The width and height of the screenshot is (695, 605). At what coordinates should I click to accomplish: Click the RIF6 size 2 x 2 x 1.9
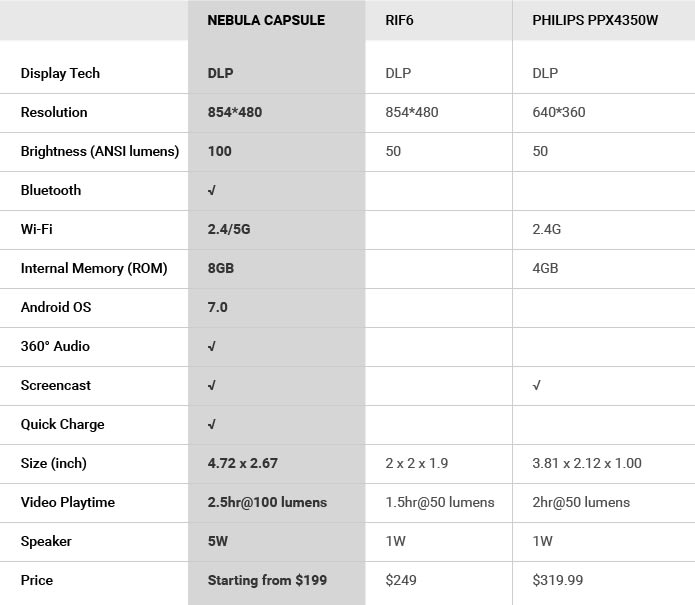(x=417, y=463)
